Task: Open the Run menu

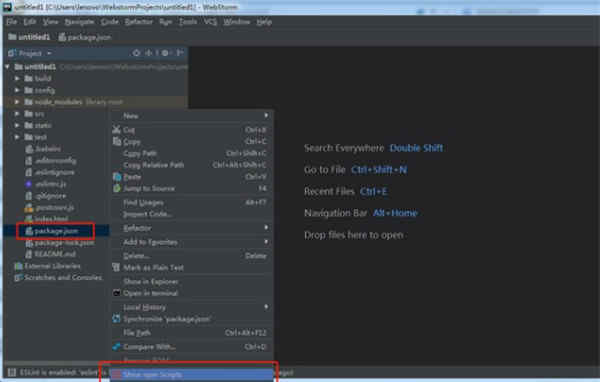Action: [x=165, y=22]
